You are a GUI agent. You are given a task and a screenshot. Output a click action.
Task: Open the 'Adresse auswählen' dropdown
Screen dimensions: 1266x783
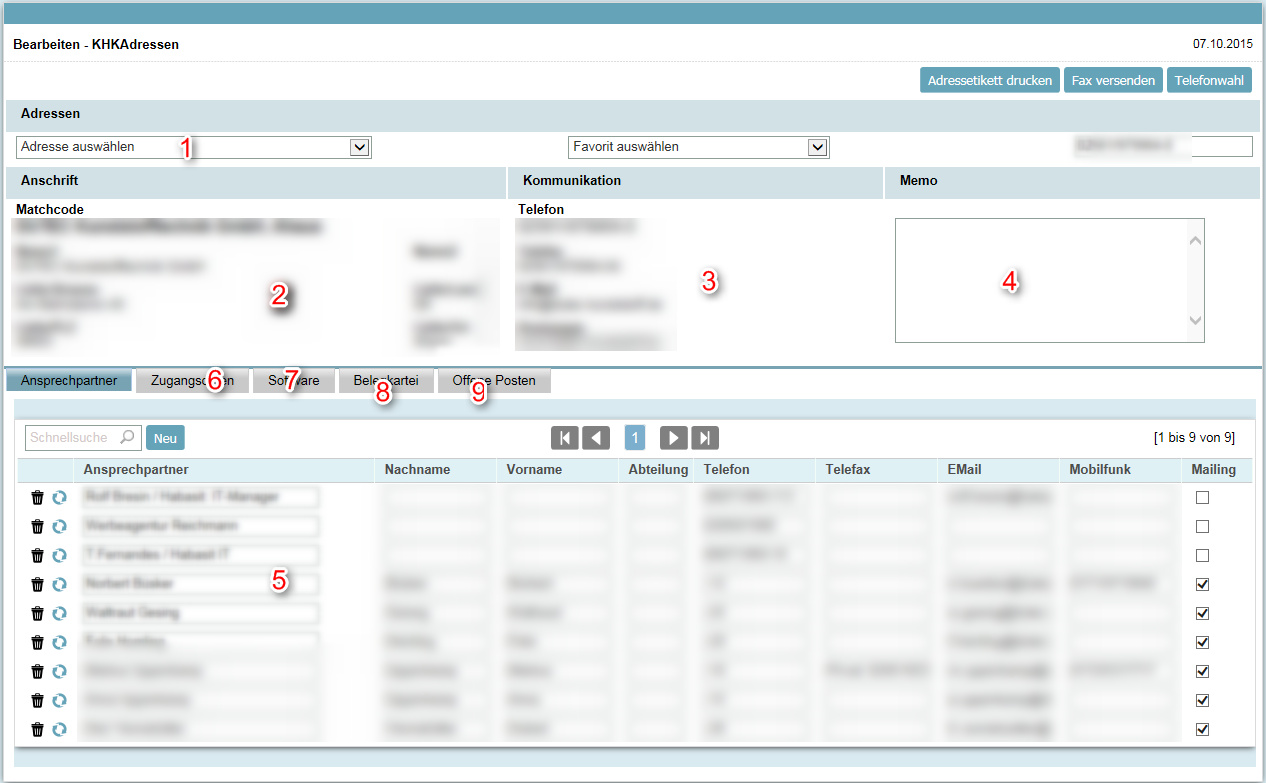[x=194, y=147]
